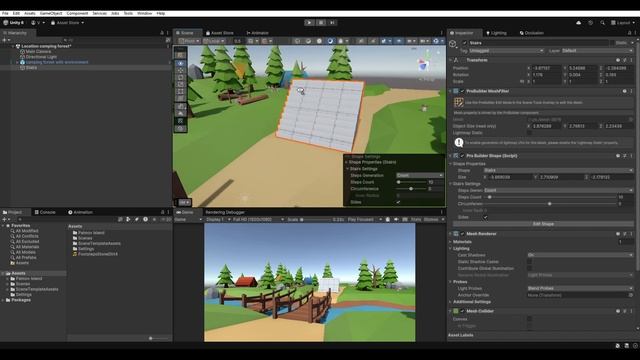This screenshot has height=360, width=640.
Task: Open the Scenes folder in Assets list
Action: coord(85,238)
